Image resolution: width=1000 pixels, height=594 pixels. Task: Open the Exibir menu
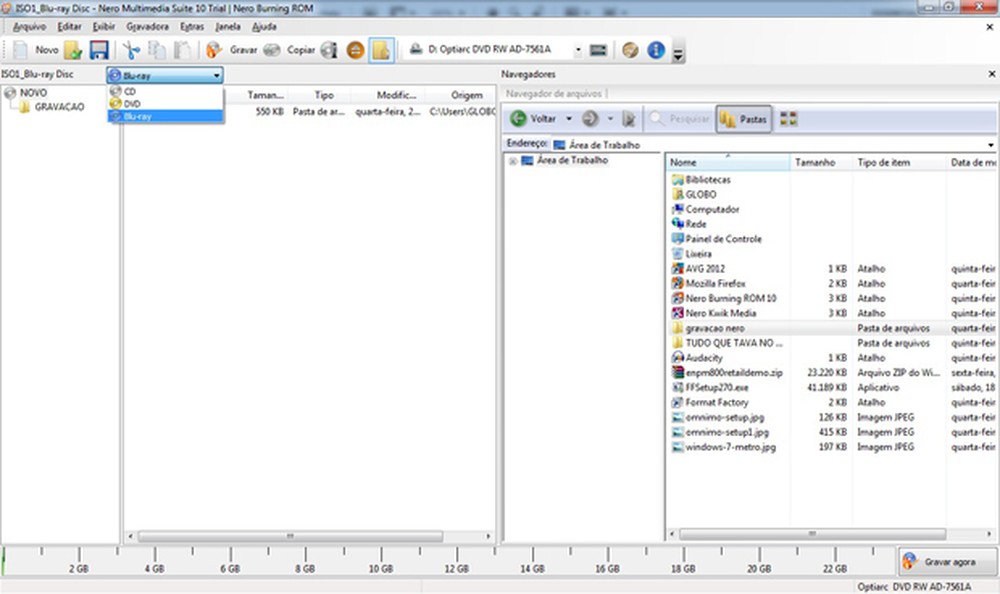pyautogui.click(x=104, y=27)
